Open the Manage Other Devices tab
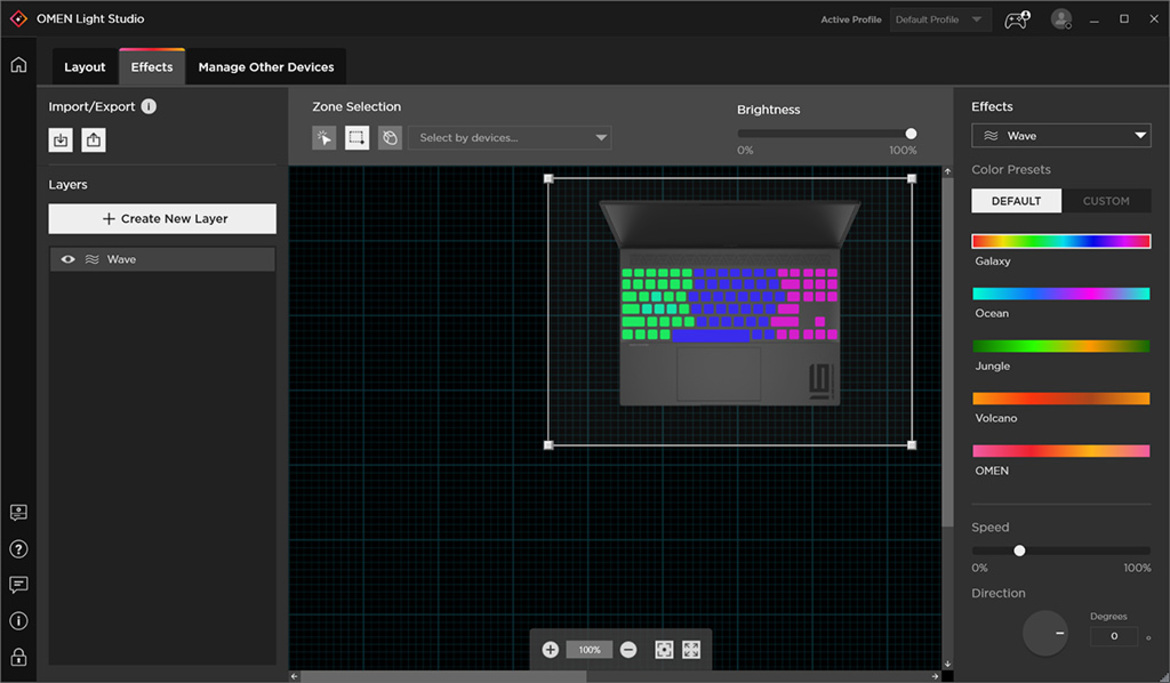 click(x=266, y=67)
